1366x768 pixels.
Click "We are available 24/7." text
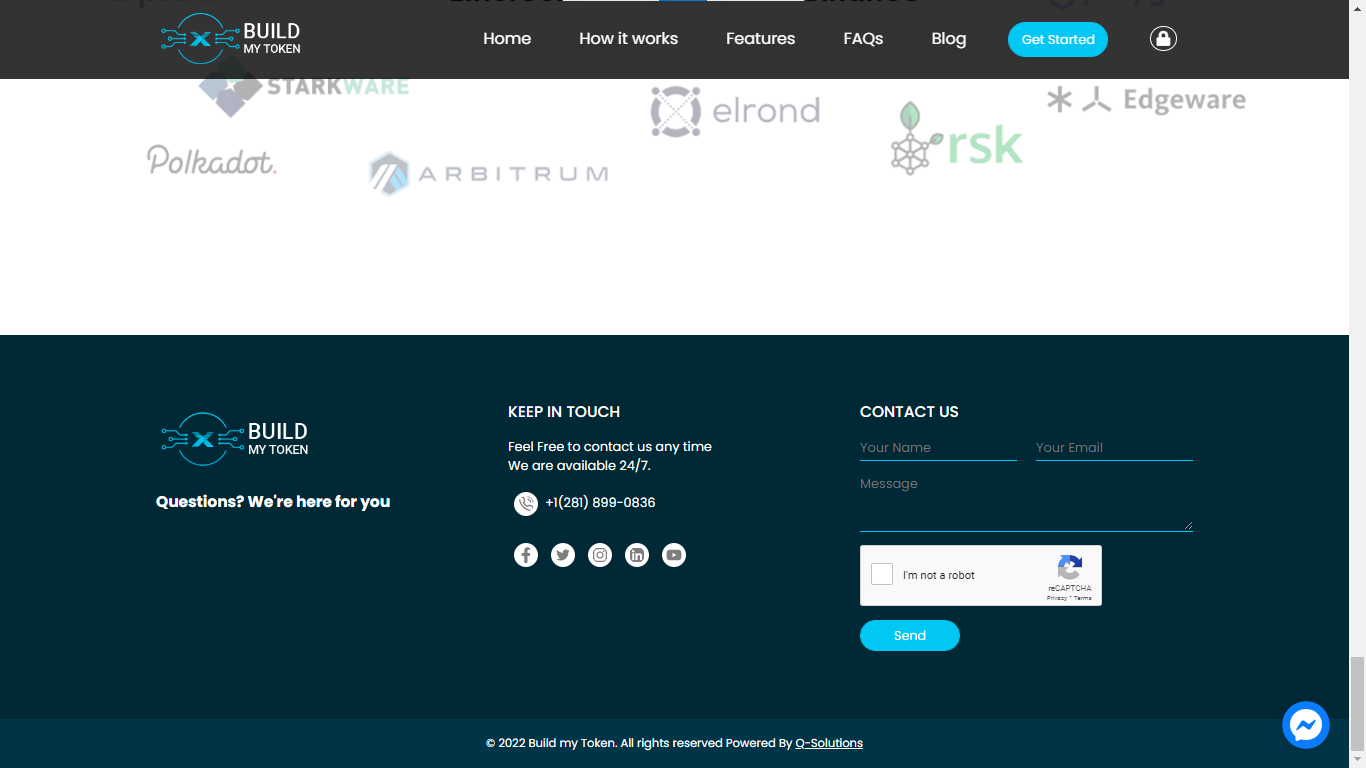pyautogui.click(x=579, y=466)
